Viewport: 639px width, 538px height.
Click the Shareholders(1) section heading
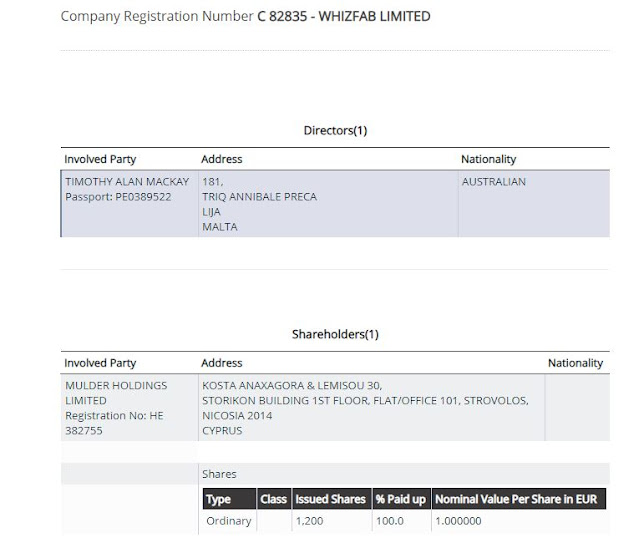(334, 334)
